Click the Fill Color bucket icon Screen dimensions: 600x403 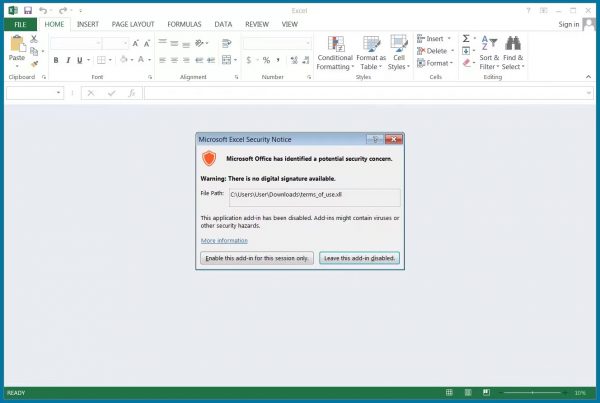[x=124, y=60]
